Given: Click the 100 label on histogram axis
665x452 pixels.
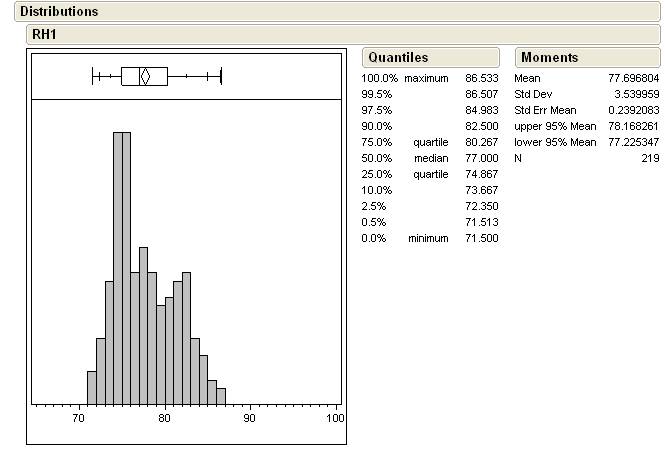Looking at the screenshot, I should [334, 418].
